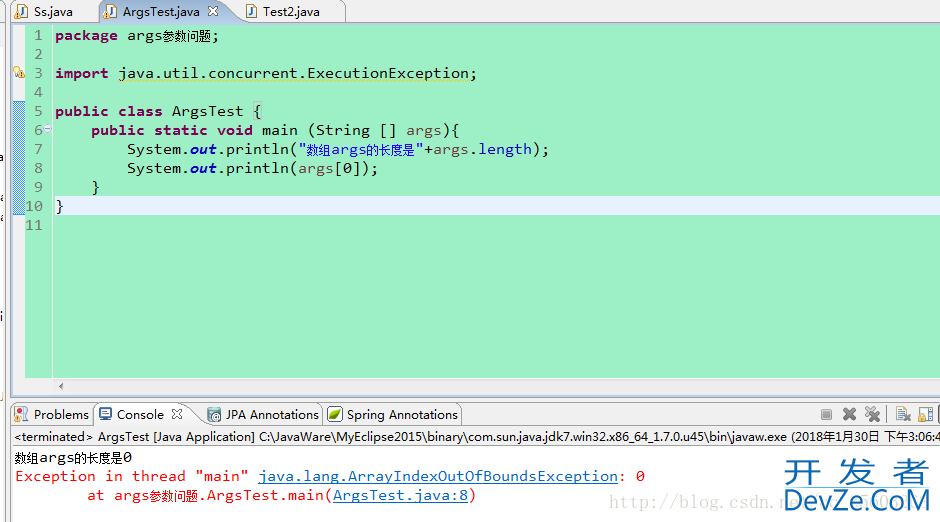This screenshot has height=522, width=940.
Task: Close the ArgsTest.java editor tab
Action: click(213, 11)
